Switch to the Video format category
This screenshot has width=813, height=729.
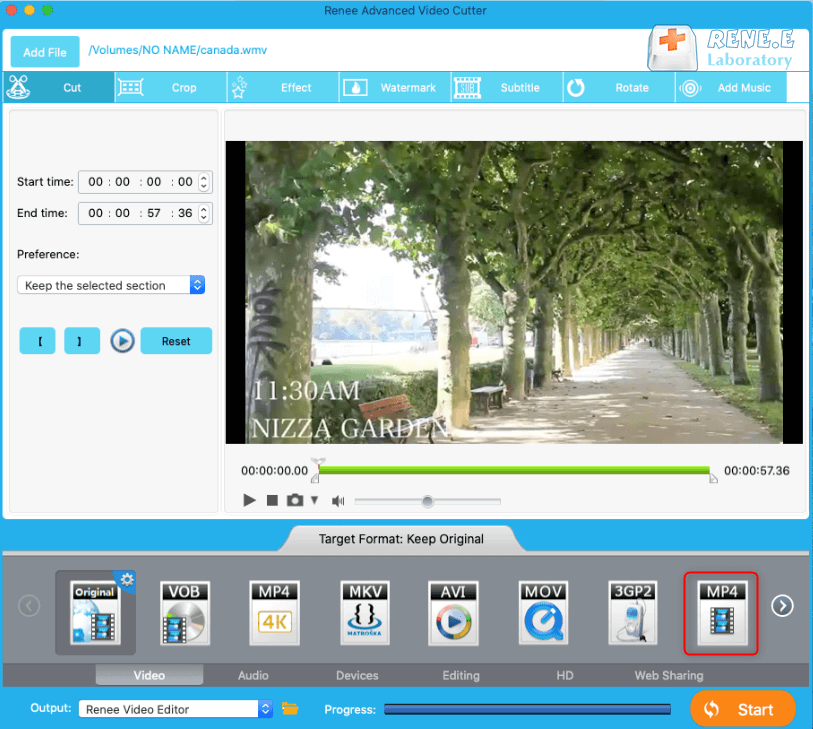click(x=149, y=675)
